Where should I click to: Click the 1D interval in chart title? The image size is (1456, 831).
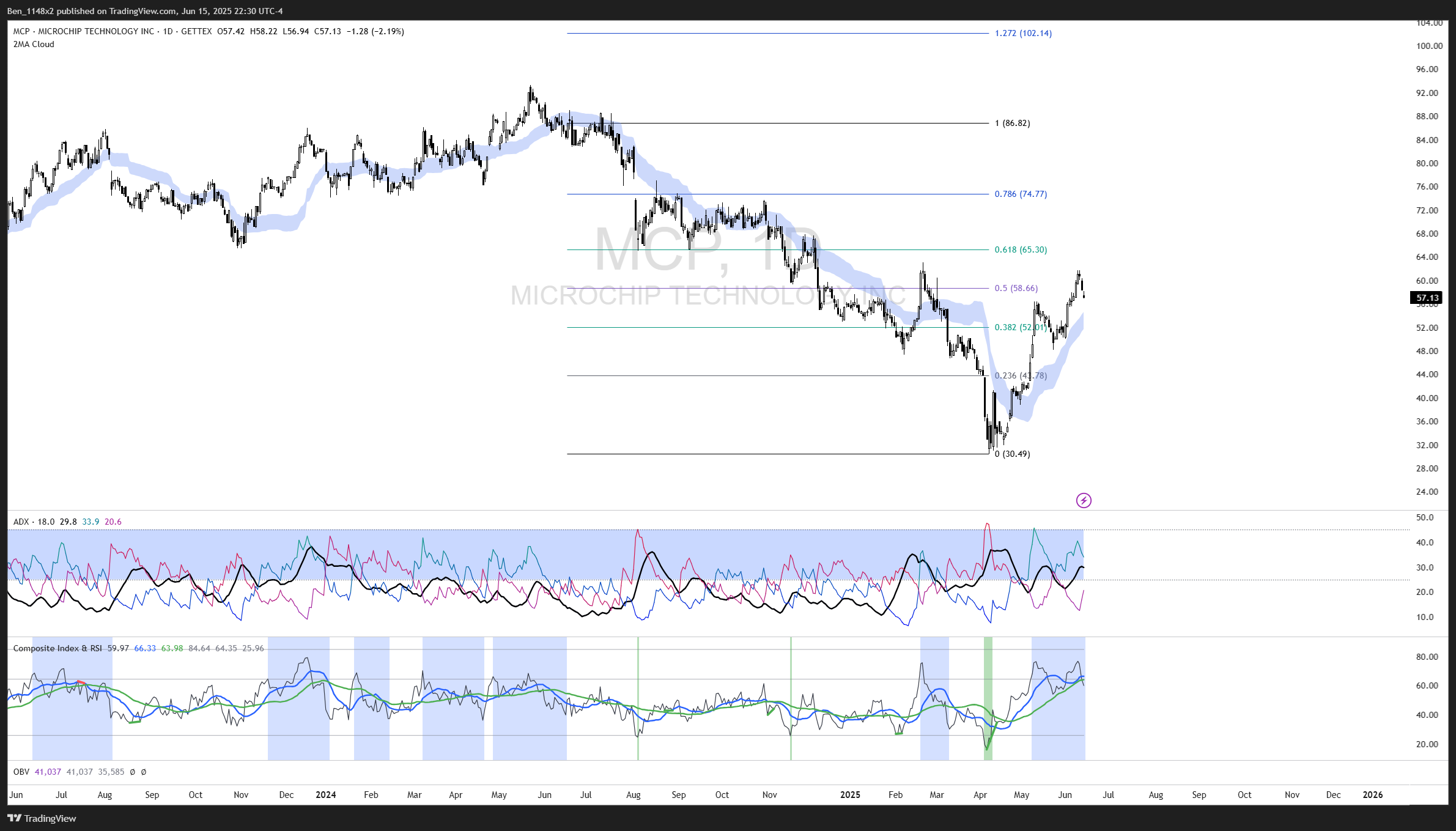pos(168,31)
